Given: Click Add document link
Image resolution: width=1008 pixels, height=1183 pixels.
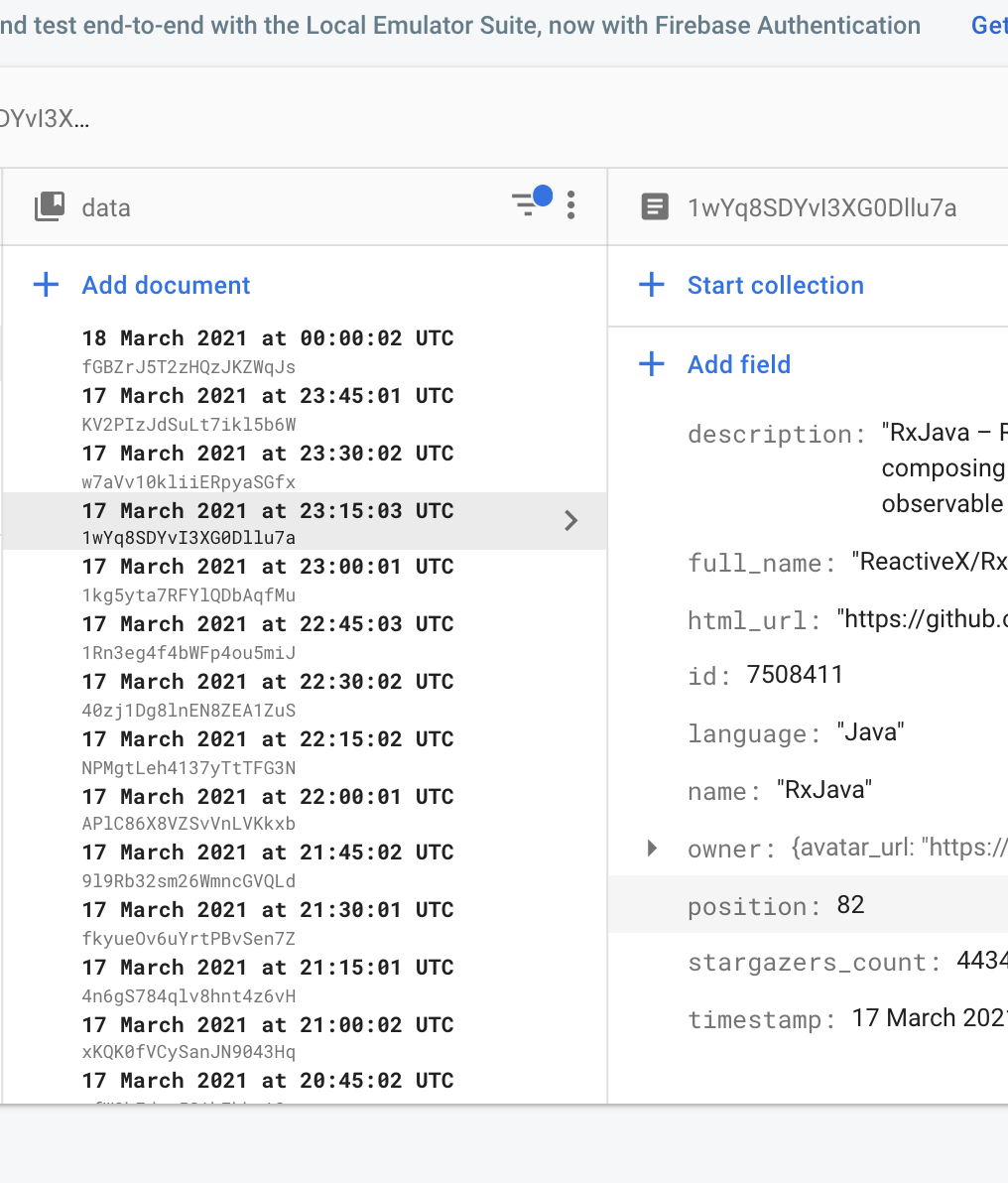Looking at the screenshot, I should [x=166, y=285].
